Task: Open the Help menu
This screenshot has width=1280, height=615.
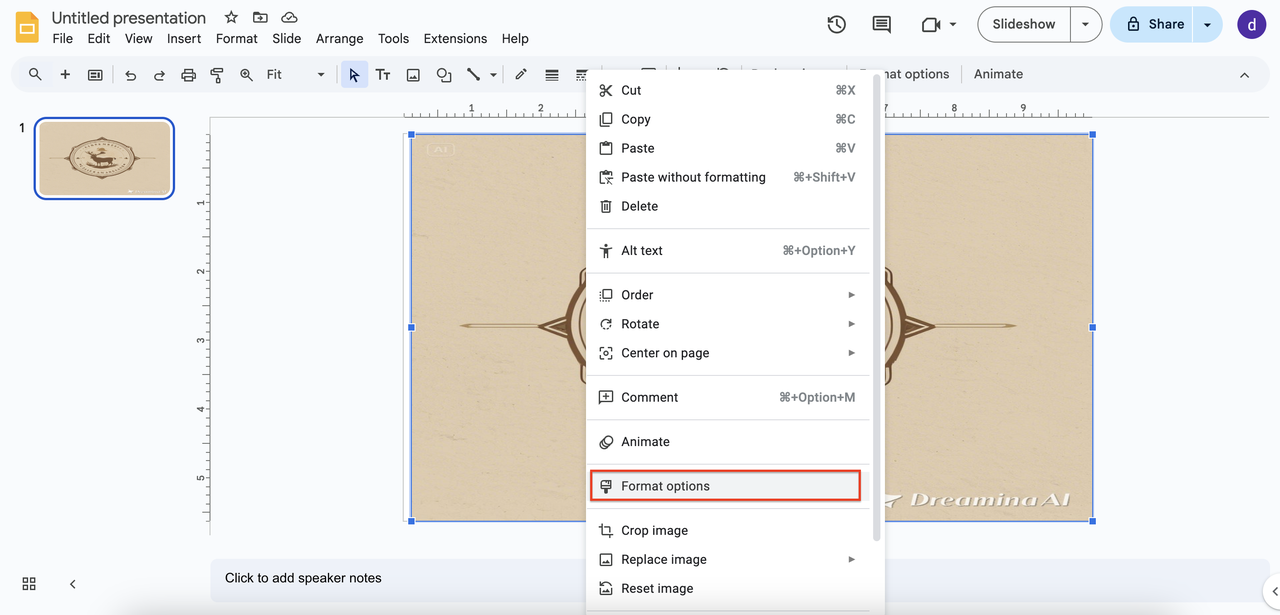Action: click(515, 38)
